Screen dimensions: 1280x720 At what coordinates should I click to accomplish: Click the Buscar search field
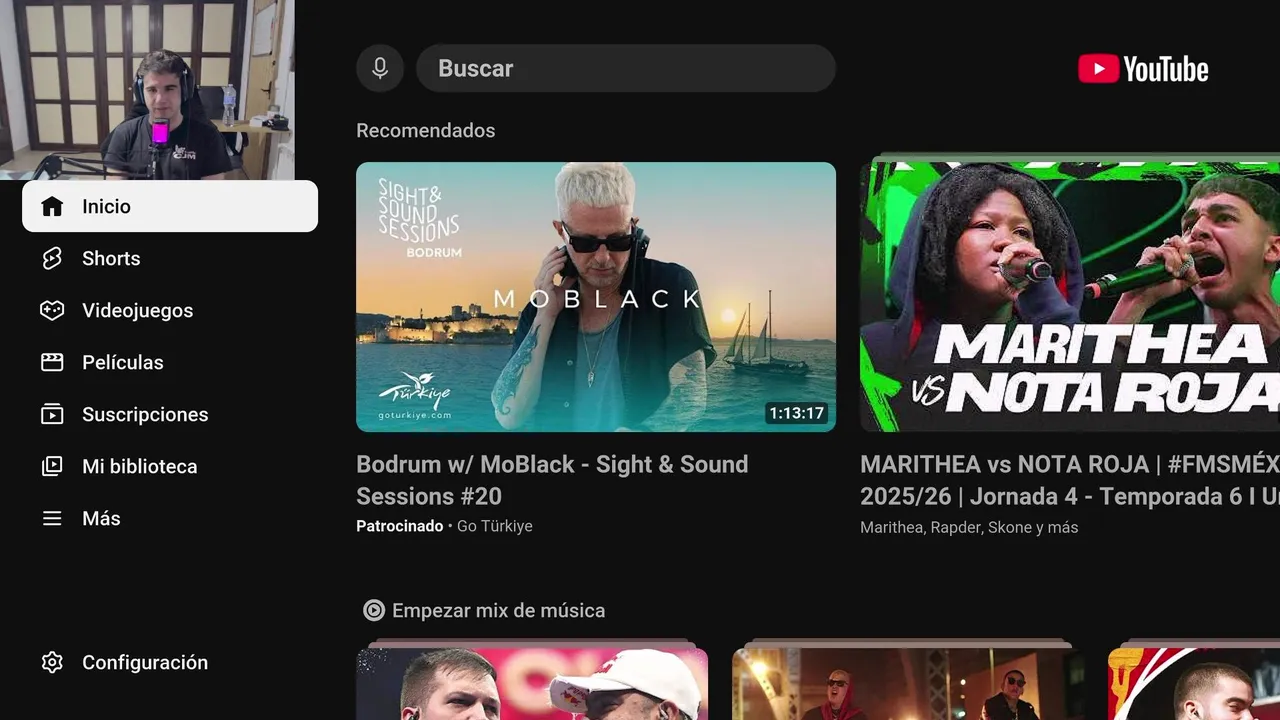pos(626,68)
